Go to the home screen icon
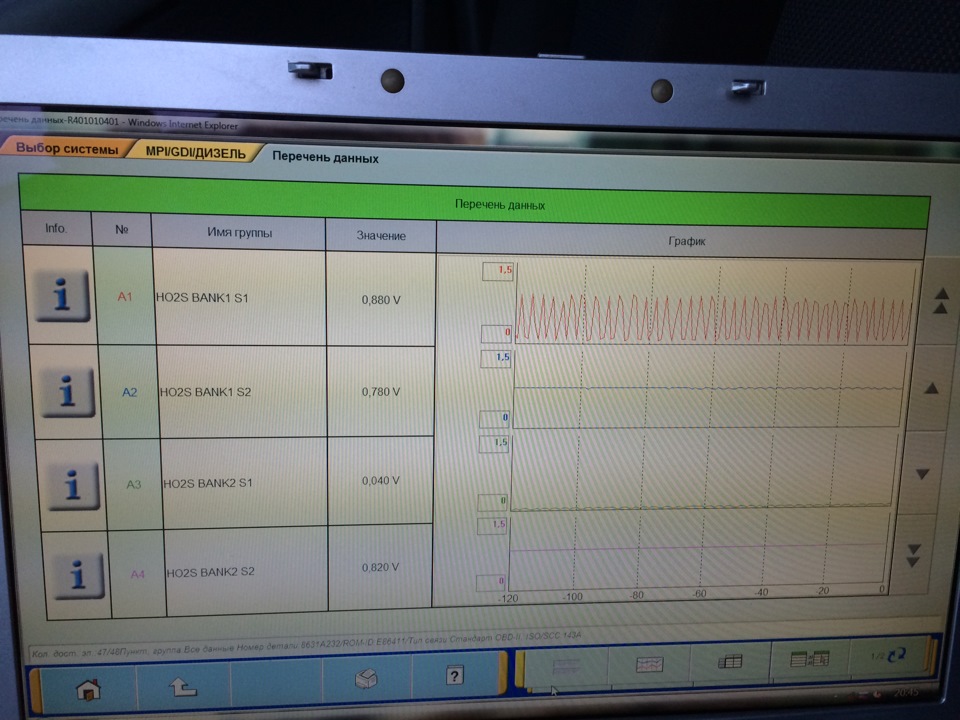 89,688
